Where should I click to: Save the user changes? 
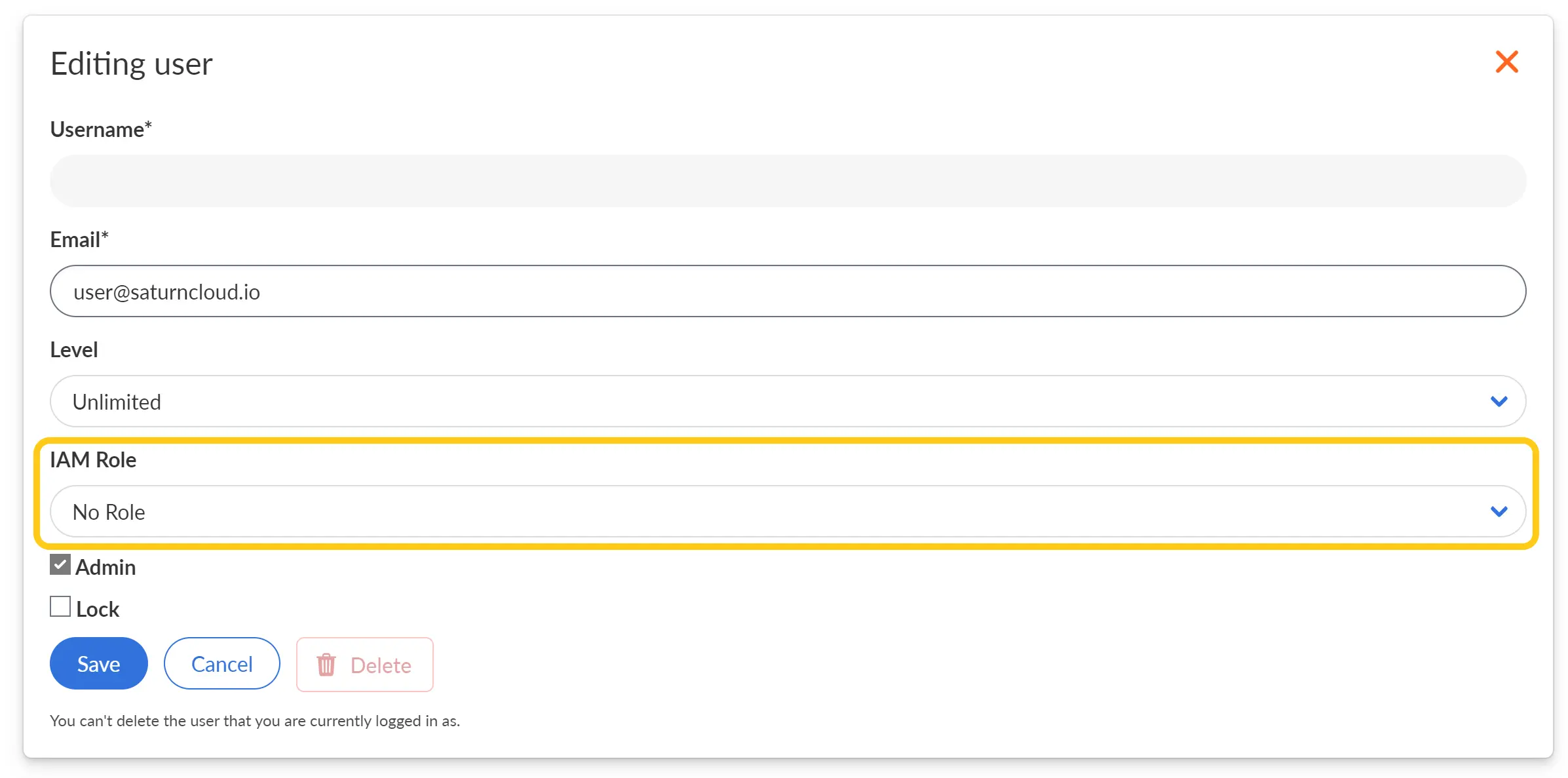pos(98,664)
